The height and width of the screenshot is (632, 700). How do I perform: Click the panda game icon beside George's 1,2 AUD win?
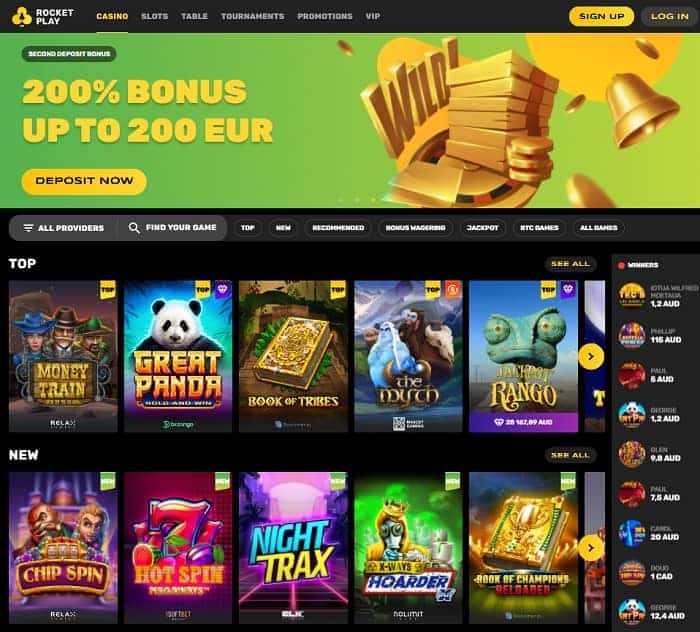pyautogui.click(x=631, y=415)
